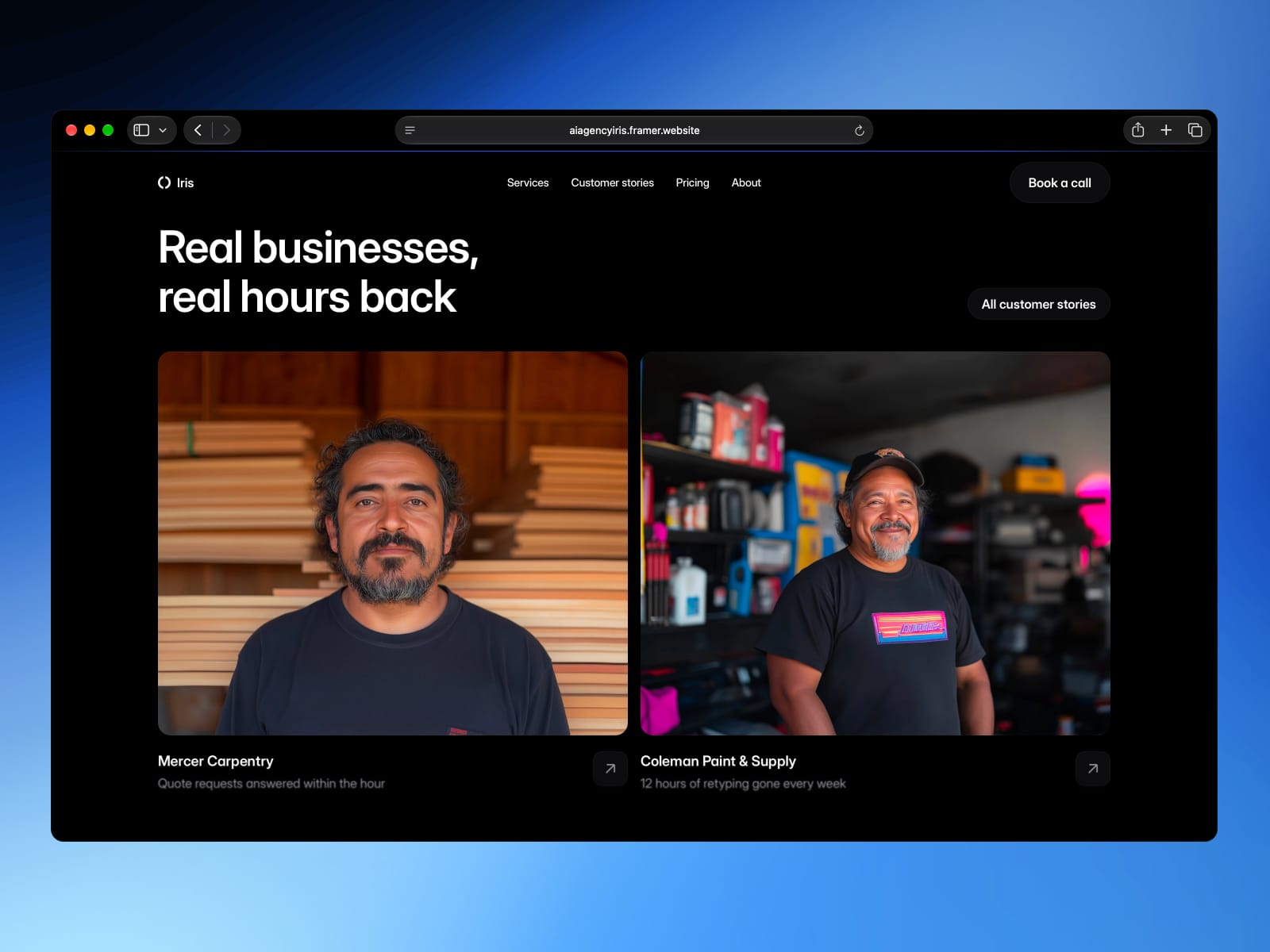This screenshot has height=952, width=1270.
Task: Open the Pricing nav item
Action: tap(692, 182)
